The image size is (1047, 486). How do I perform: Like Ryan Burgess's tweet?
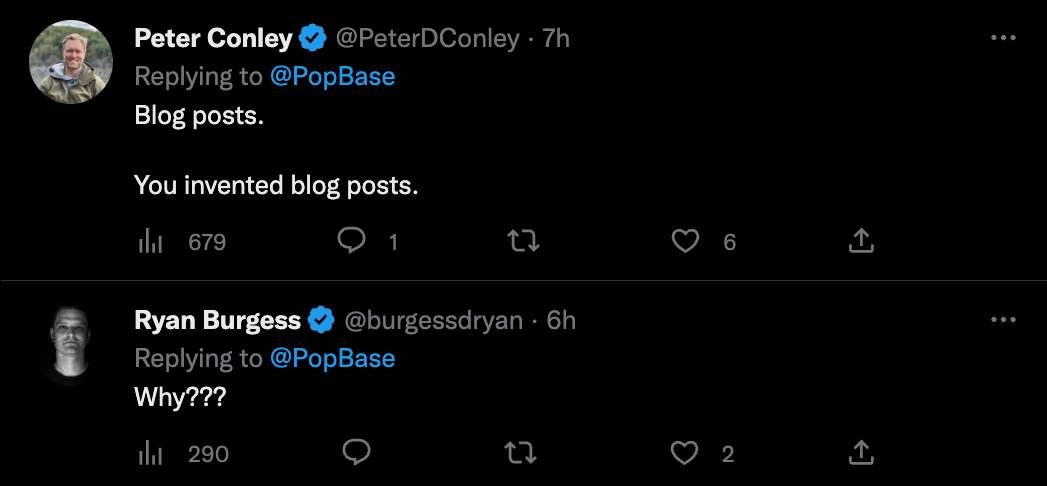click(x=685, y=453)
